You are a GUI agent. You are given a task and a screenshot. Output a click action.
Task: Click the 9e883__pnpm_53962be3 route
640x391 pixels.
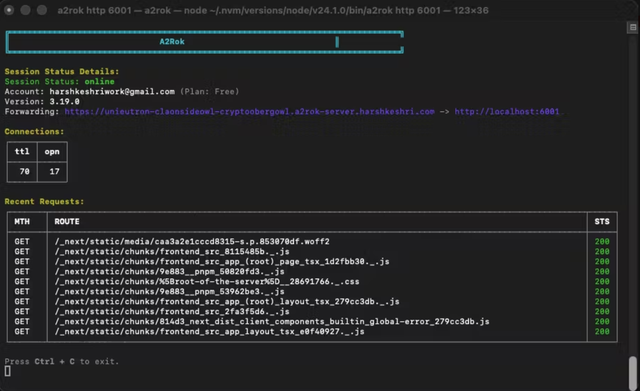tap(169, 291)
